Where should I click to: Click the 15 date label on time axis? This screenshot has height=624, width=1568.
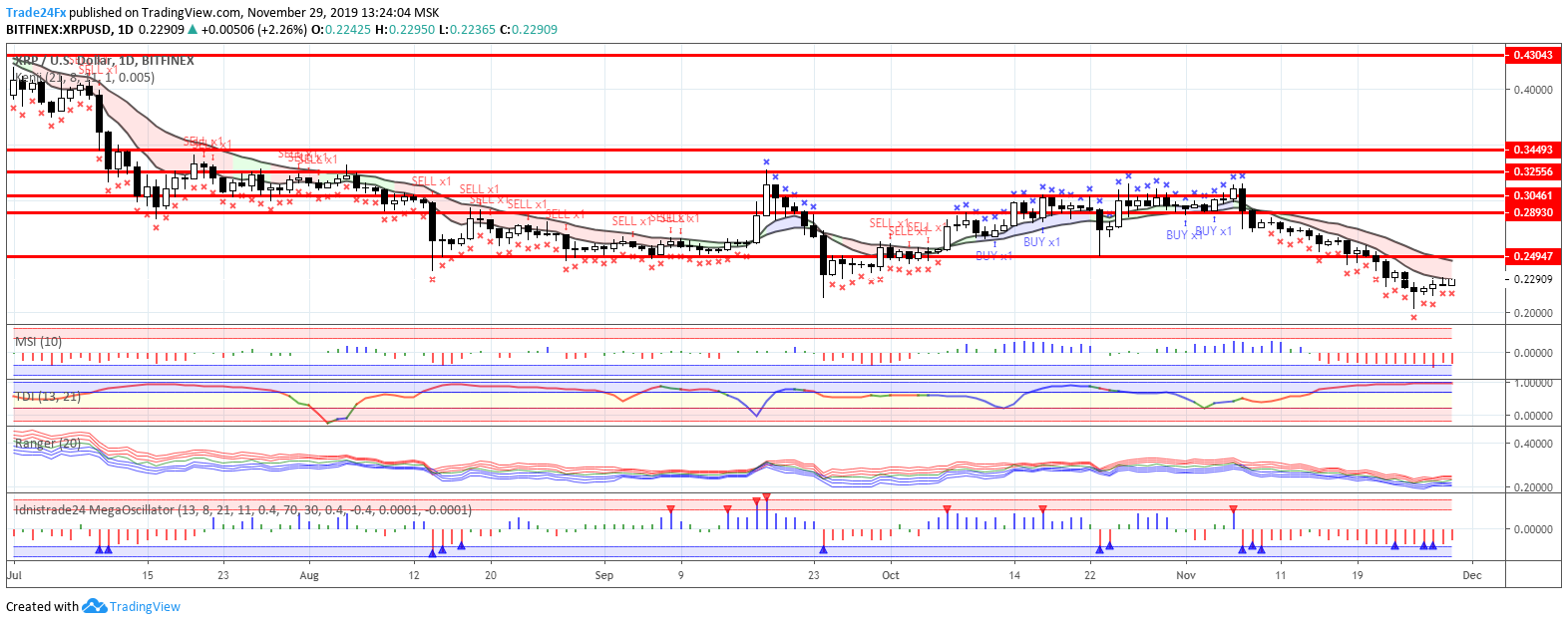point(148,575)
